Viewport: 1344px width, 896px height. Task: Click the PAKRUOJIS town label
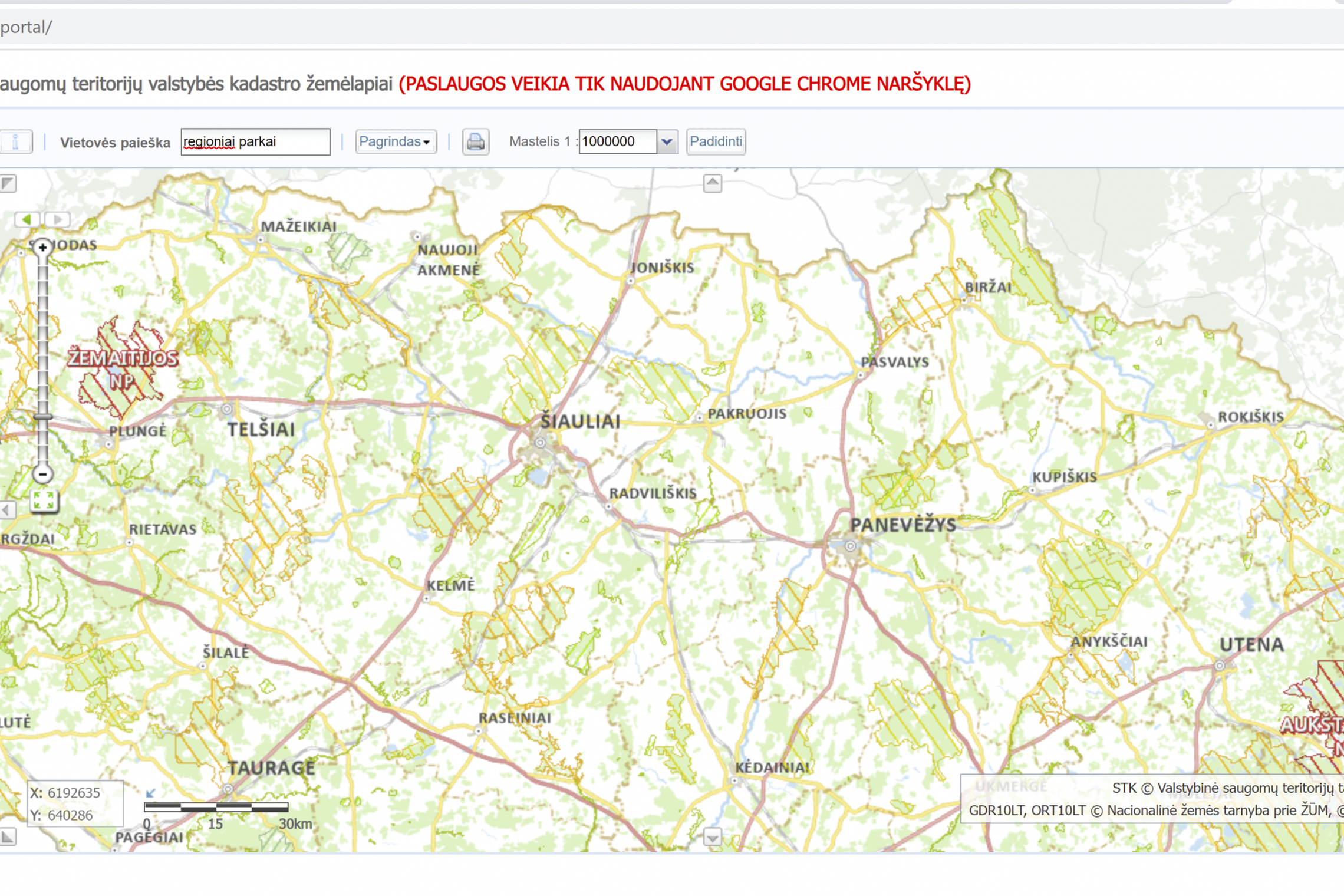point(747,414)
